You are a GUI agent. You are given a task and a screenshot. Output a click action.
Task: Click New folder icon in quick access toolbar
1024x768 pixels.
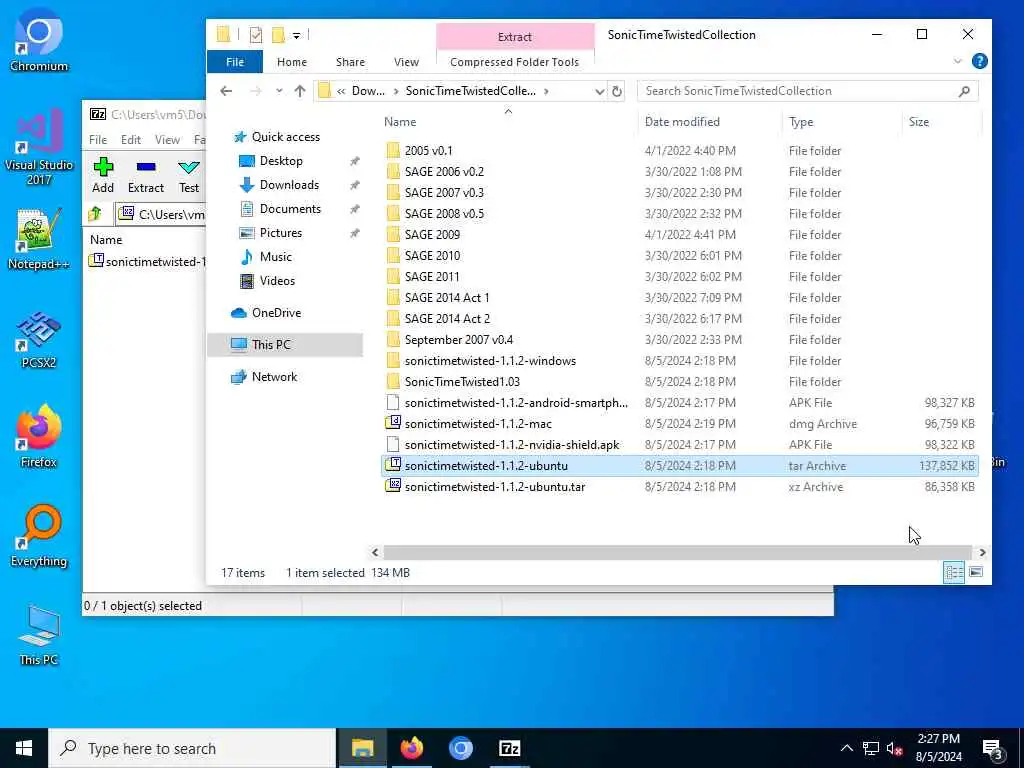pyautogui.click(x=278, y=35)
